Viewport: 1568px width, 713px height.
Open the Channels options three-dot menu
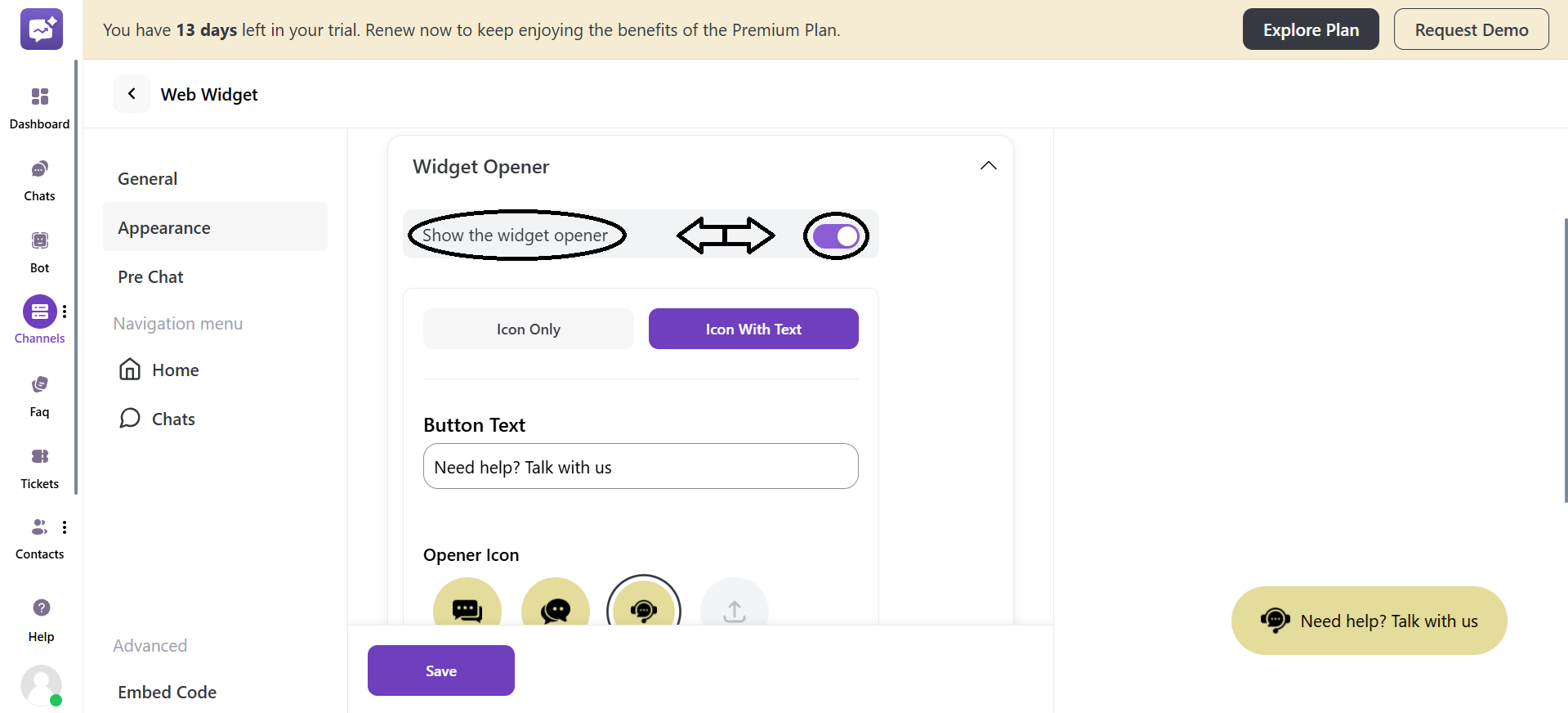click(65, 311)
